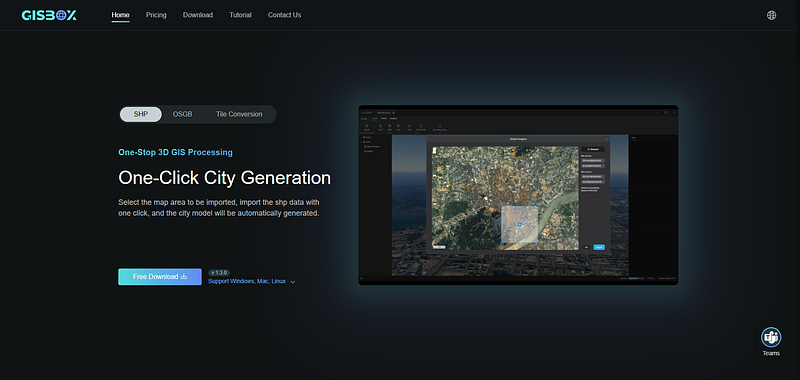Click the Free Download button
Viewport: 800px width, 380px height.
coord(160,276)
